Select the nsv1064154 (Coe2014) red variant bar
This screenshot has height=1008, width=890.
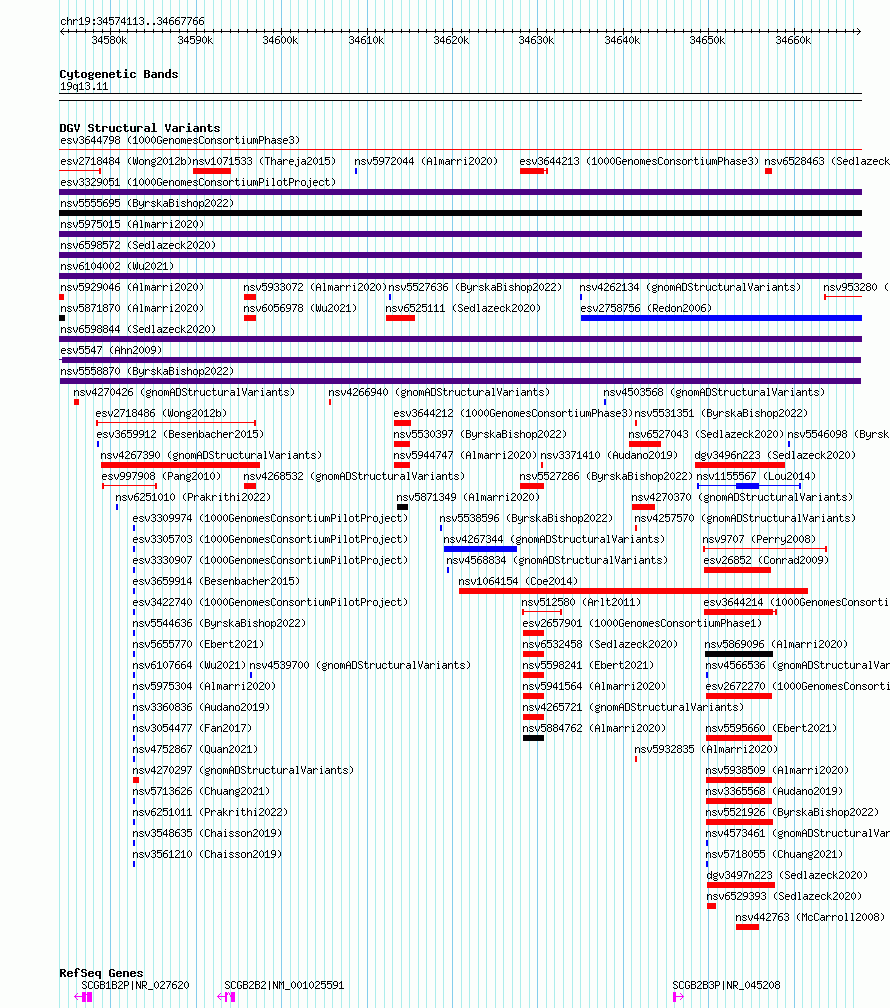(633, 591)
